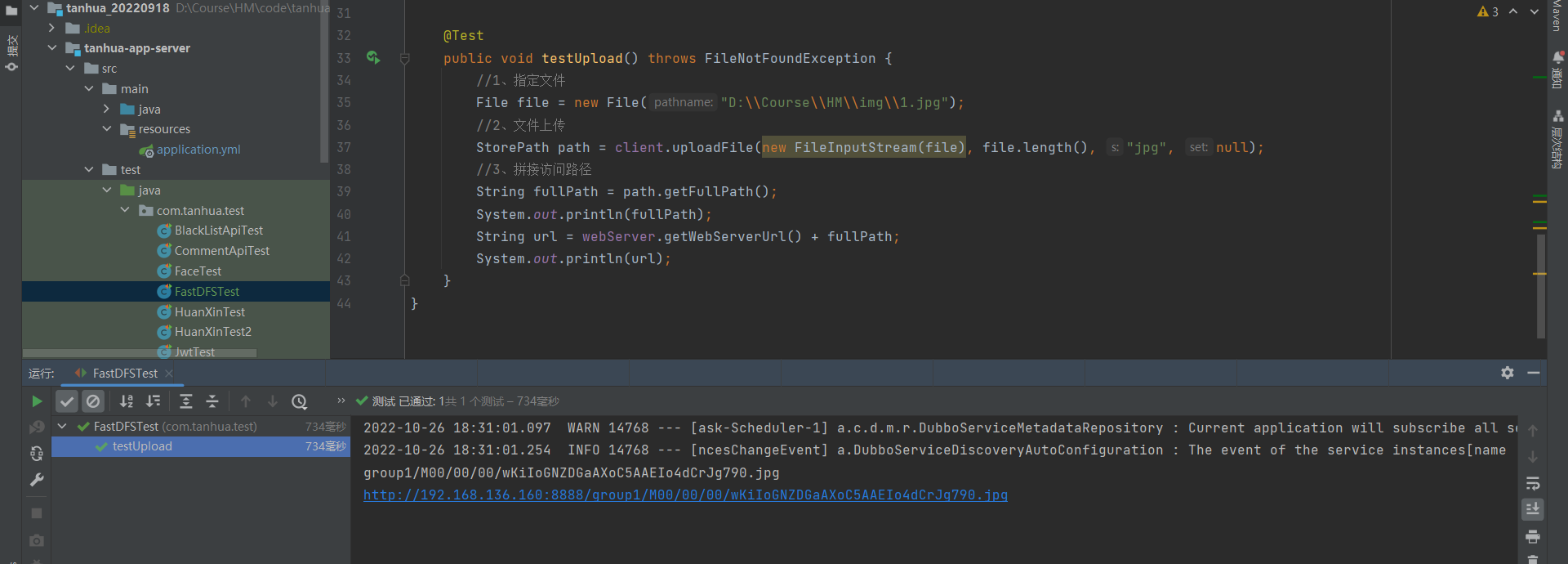Screen dimensions: 1568x564
Task: Open run panel settings gear
Action: point(1508,373)
